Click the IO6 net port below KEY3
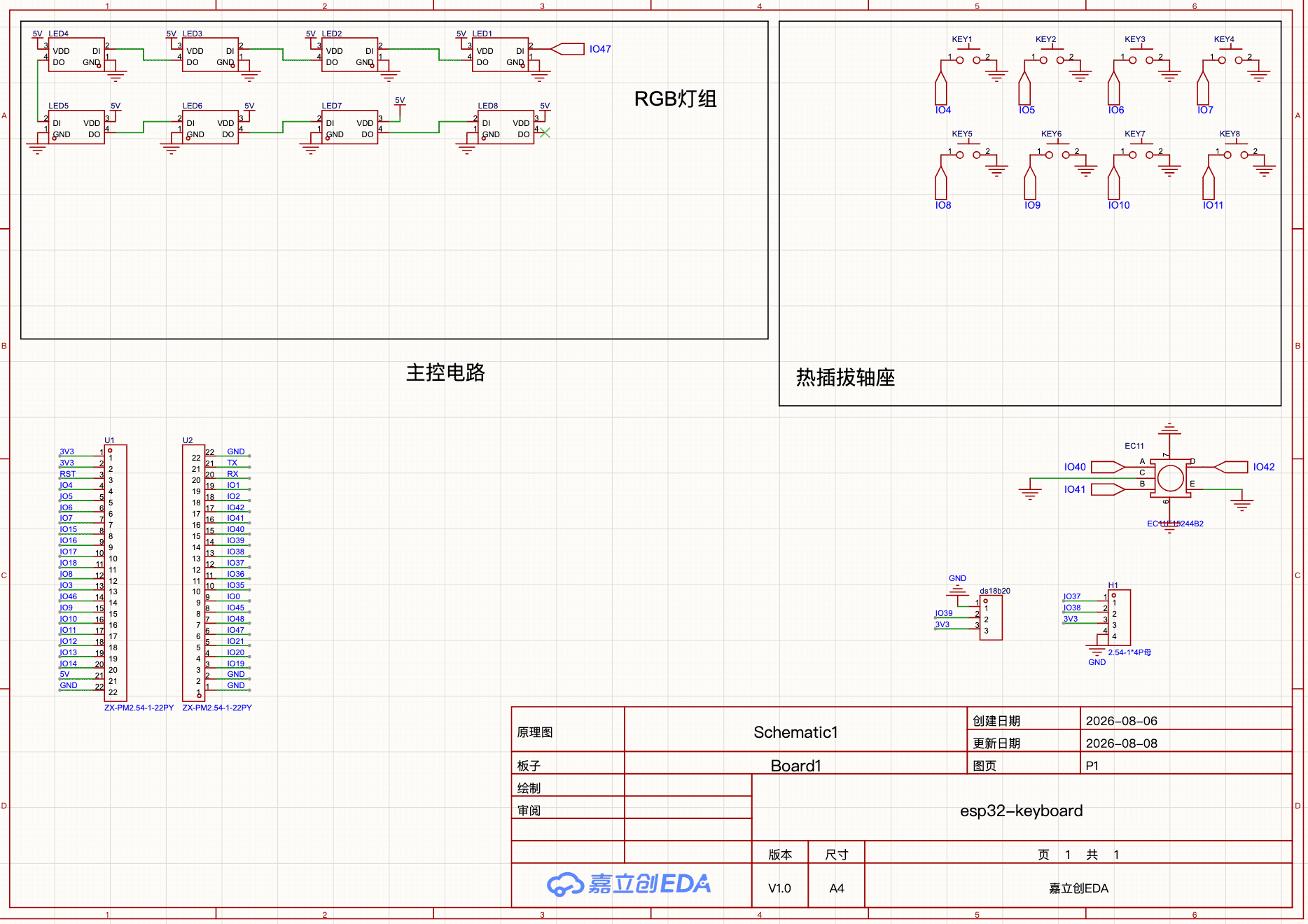Image resolution: width=1308 pixels, height=924 pixels. click(x=1114, y=89)
